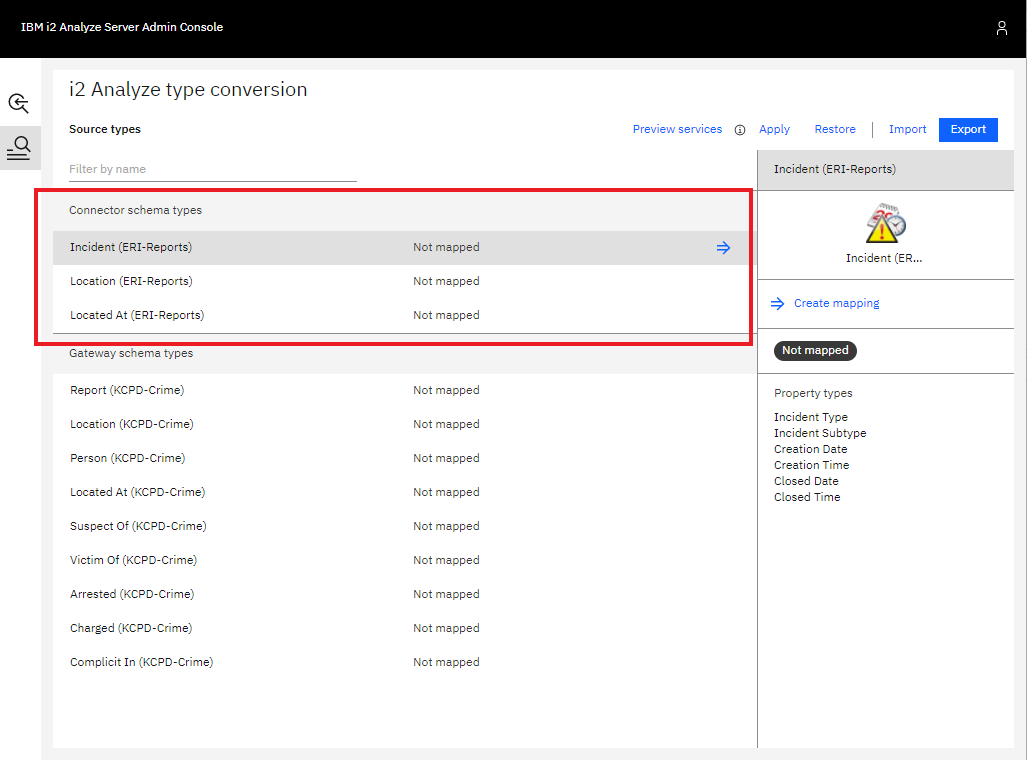Open the search-zoom sidebar icon

19,103
